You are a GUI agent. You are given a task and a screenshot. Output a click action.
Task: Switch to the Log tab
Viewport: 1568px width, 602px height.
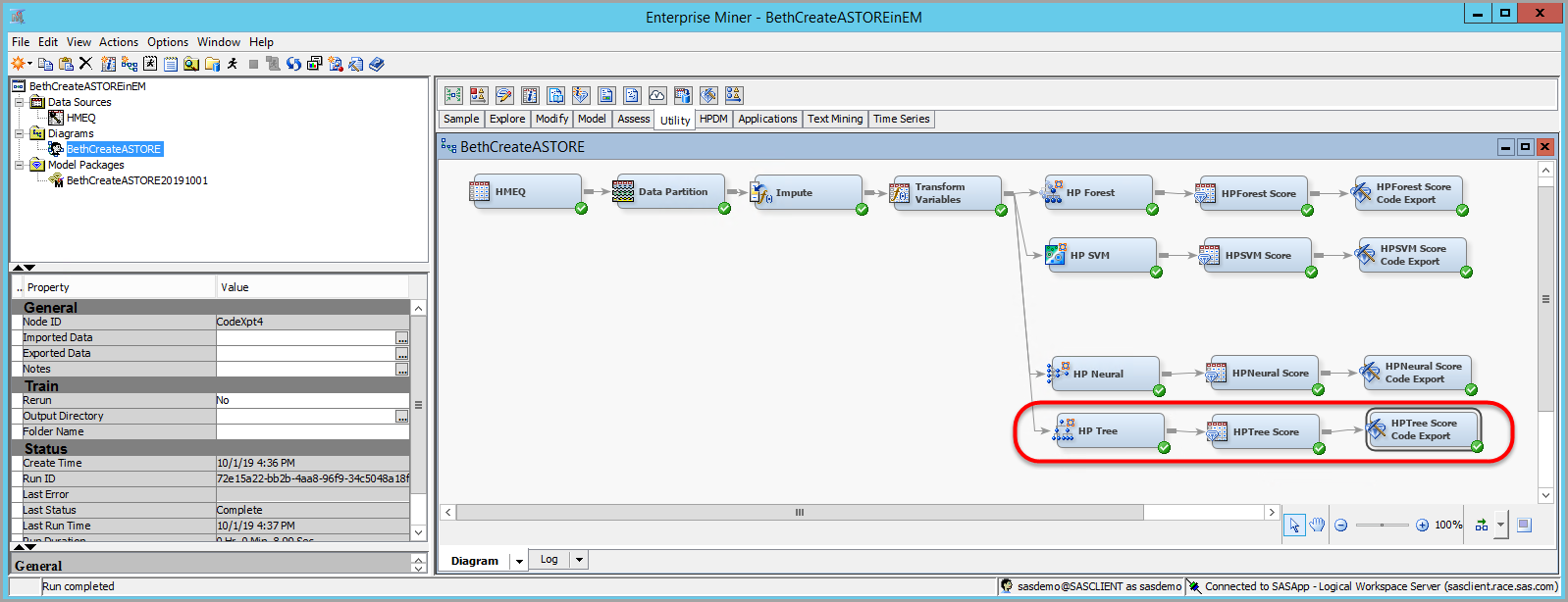tap(549, 560)
